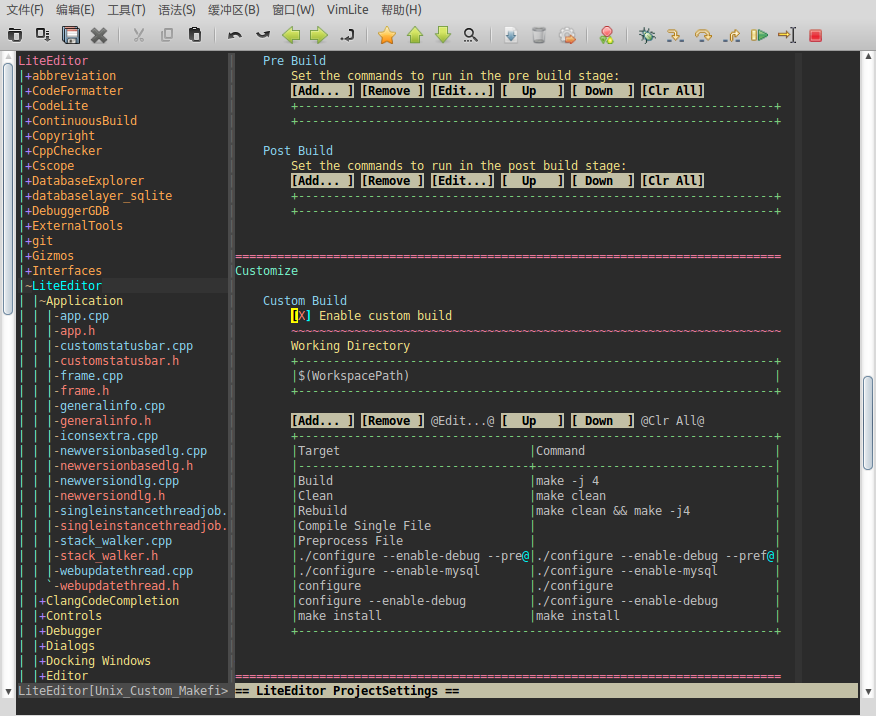Viewport: 876px width, 716px height.
Task: Open the 文件(F) menu
Action: point(25,10)
